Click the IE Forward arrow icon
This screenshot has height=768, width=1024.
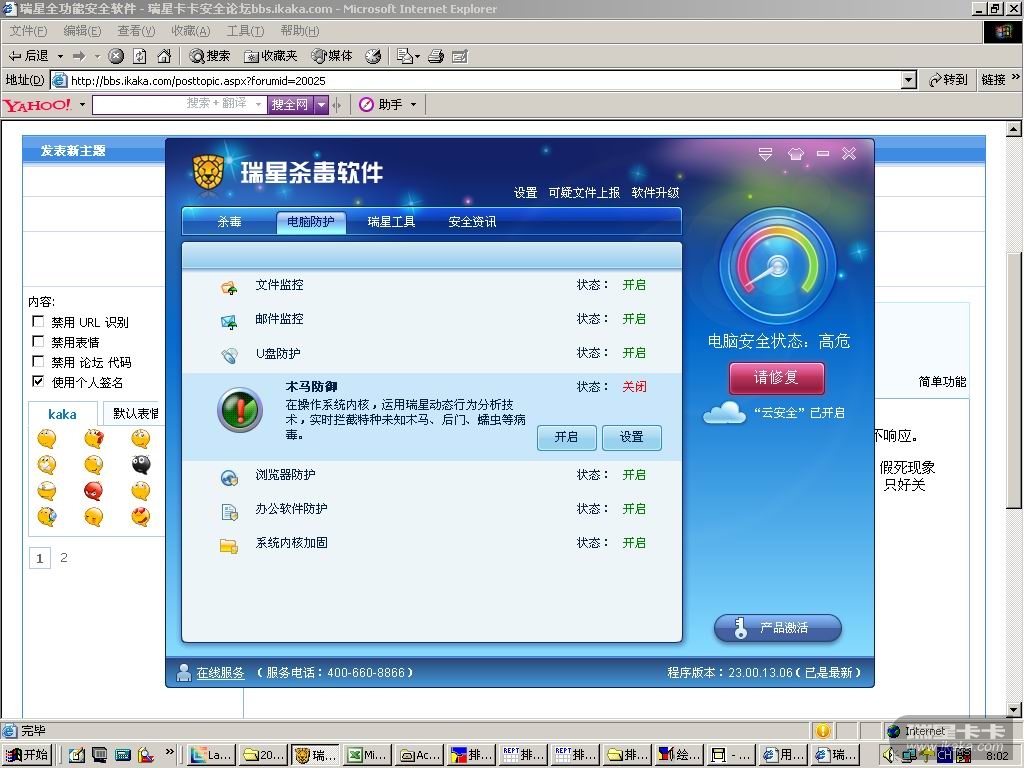[x=79, y=56]
